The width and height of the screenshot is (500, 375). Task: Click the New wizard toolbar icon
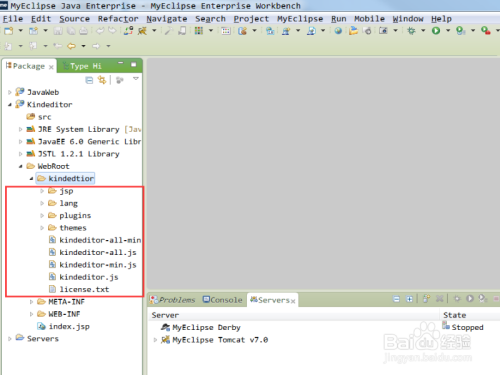tap(9, 31)
